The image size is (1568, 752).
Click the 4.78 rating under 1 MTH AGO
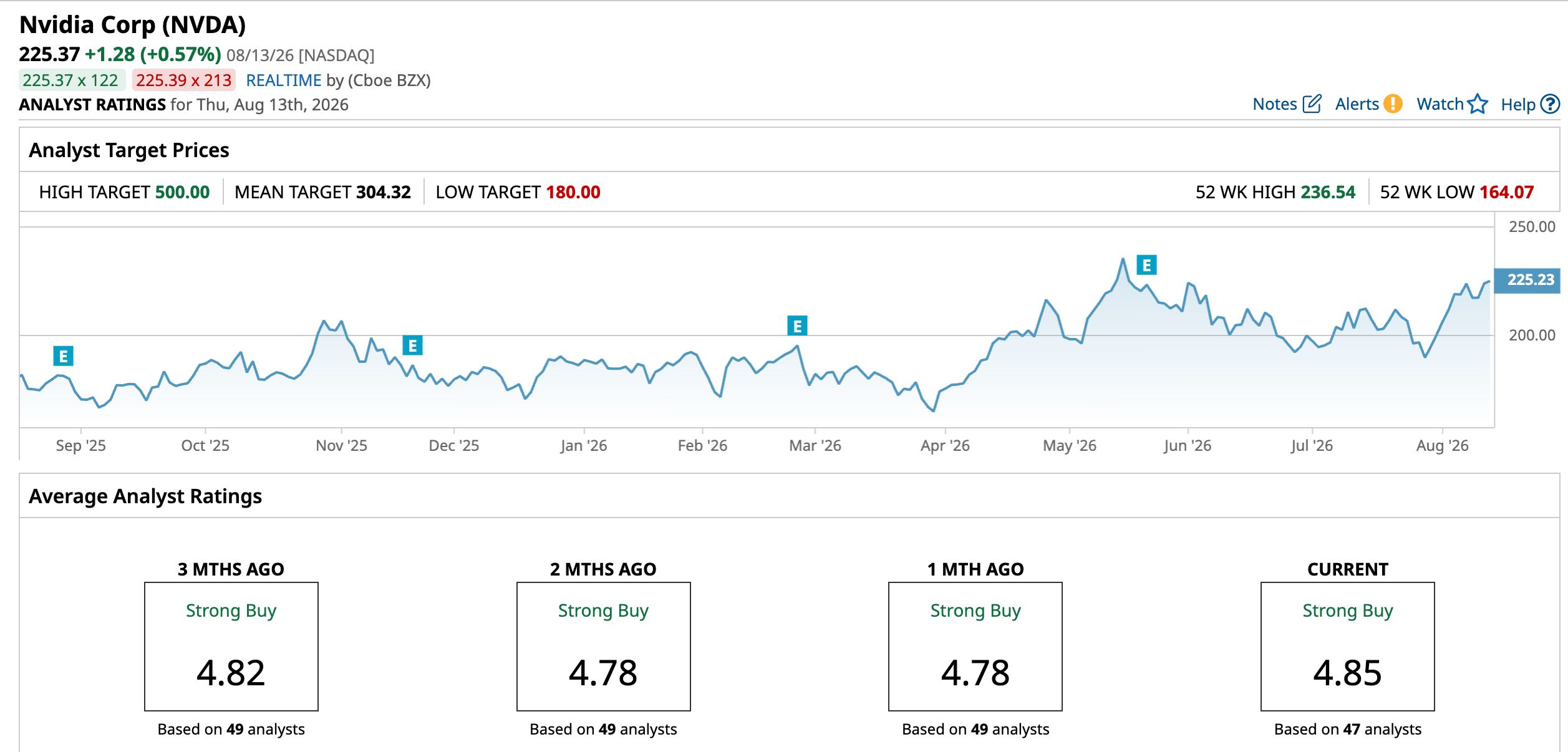[975, 673]
